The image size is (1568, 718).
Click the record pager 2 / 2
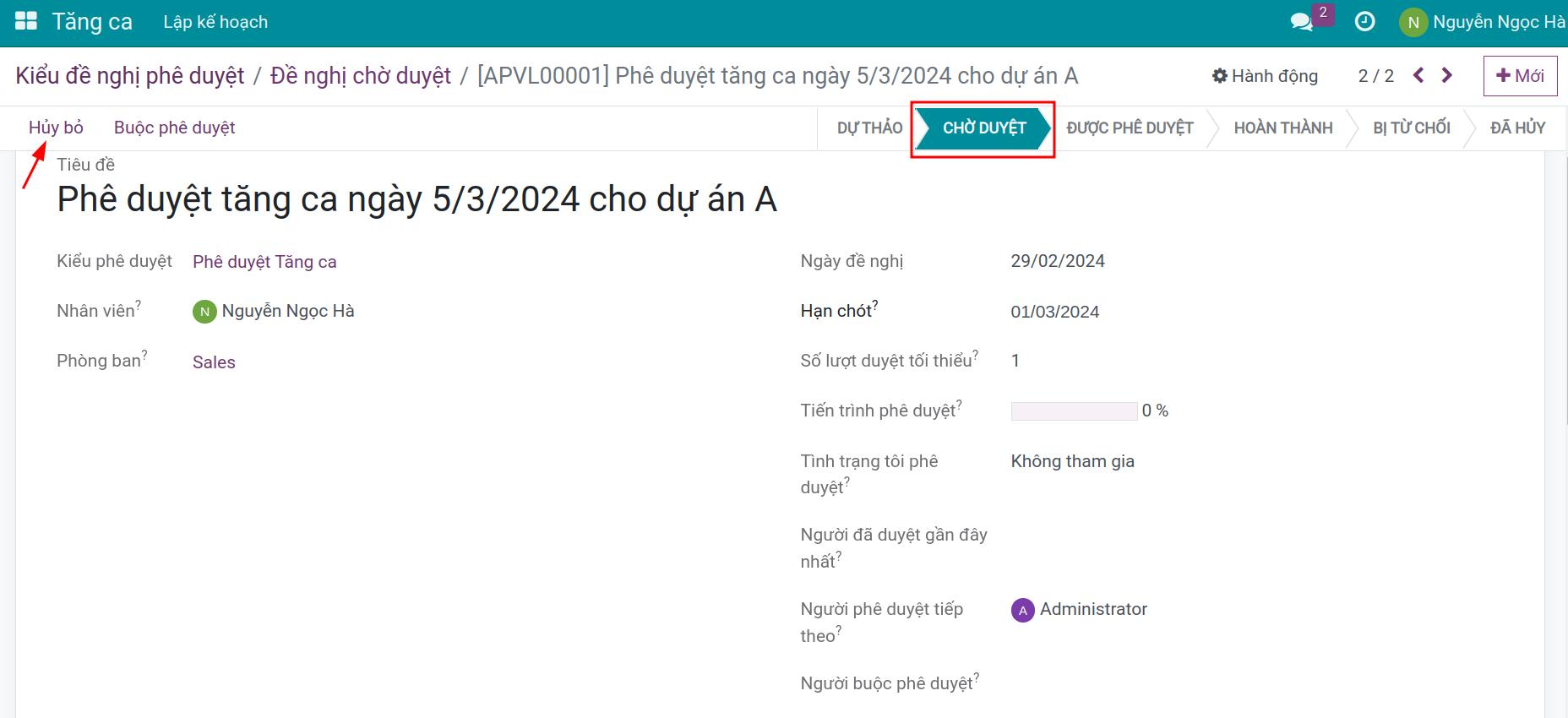click(x=1375, y=76)
